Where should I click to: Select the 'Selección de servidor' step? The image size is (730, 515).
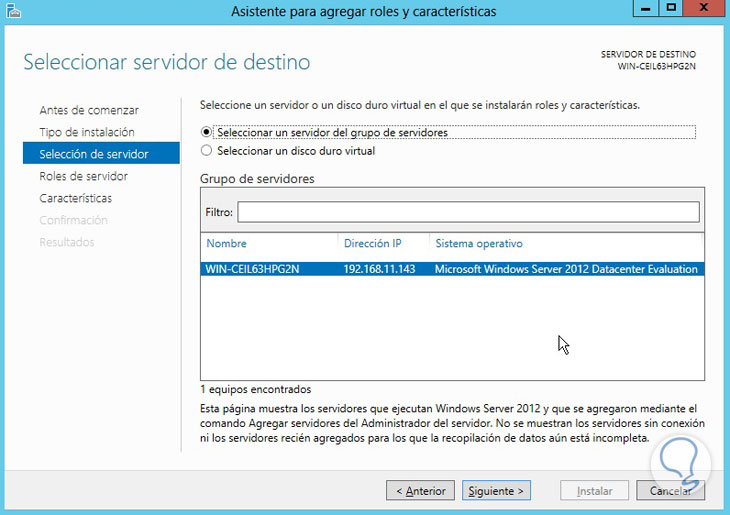pos(101,153)
